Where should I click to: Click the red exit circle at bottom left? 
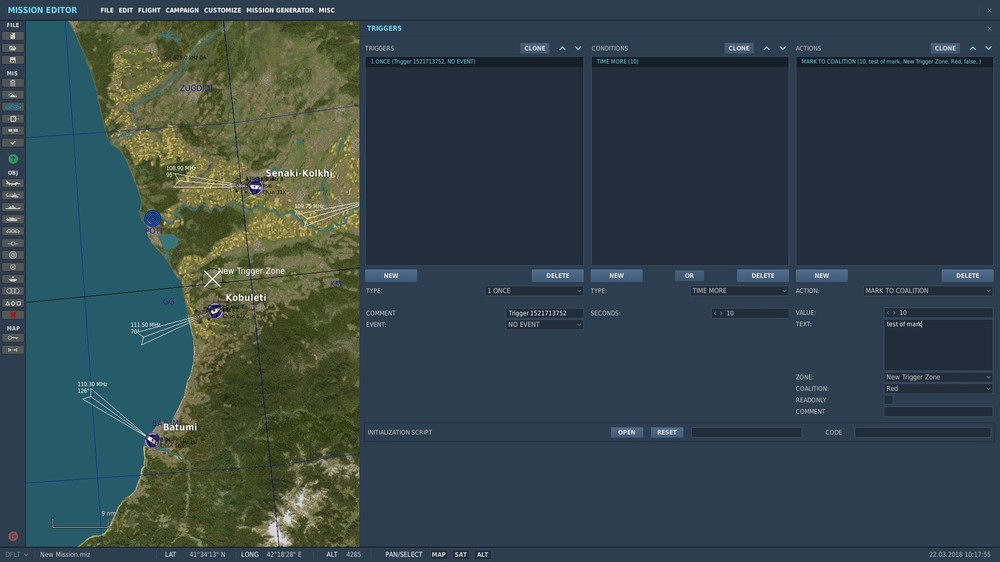pos(13,536)
